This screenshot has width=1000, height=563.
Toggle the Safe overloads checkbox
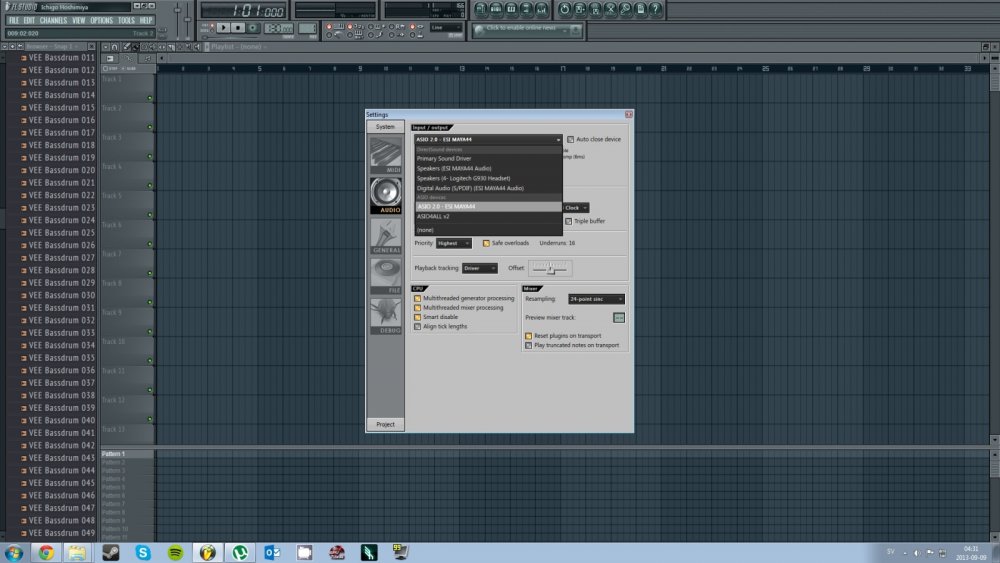click(x=486, y=243)
